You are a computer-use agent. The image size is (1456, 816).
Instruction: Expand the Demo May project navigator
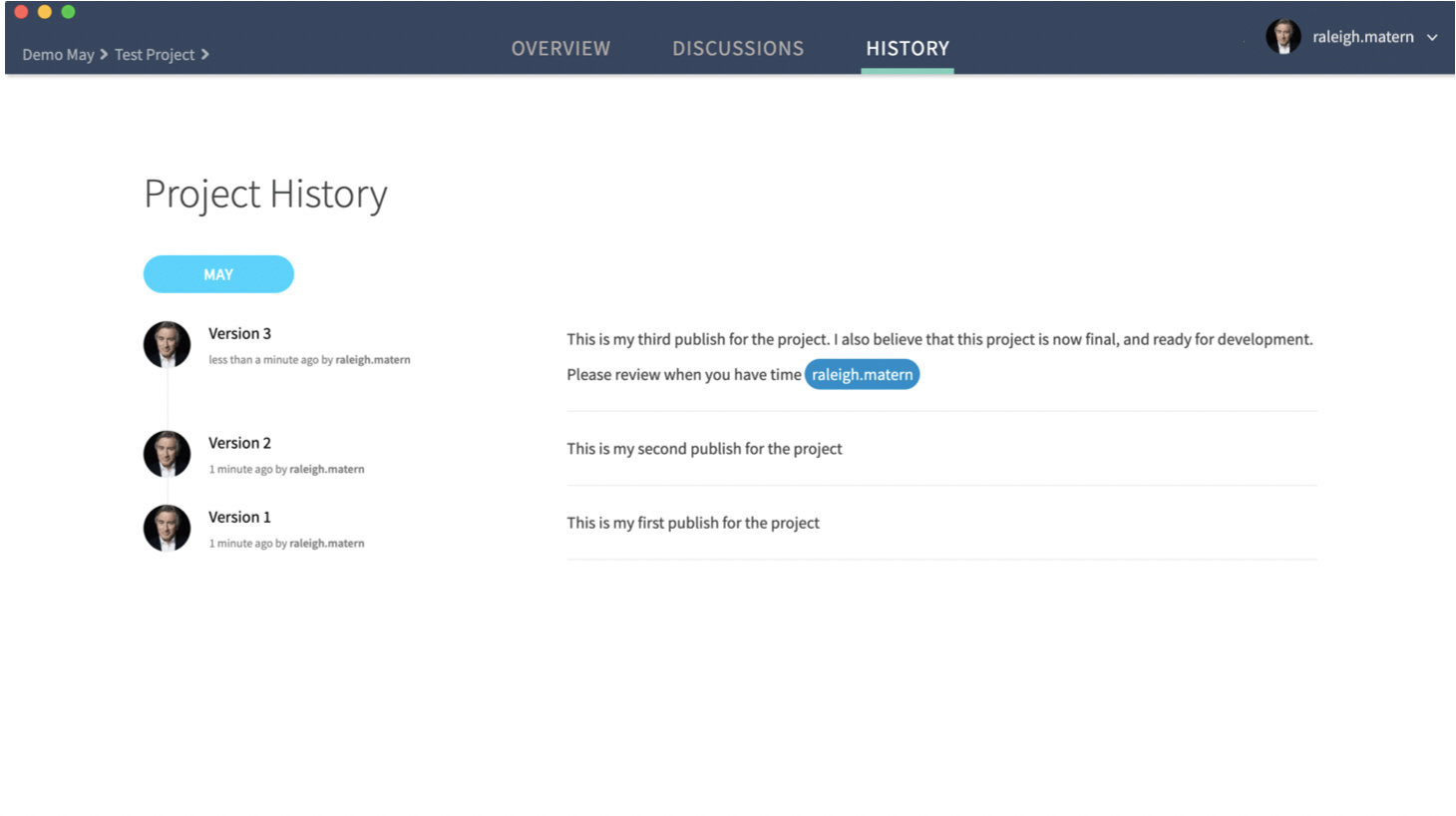tap(58, 55)
